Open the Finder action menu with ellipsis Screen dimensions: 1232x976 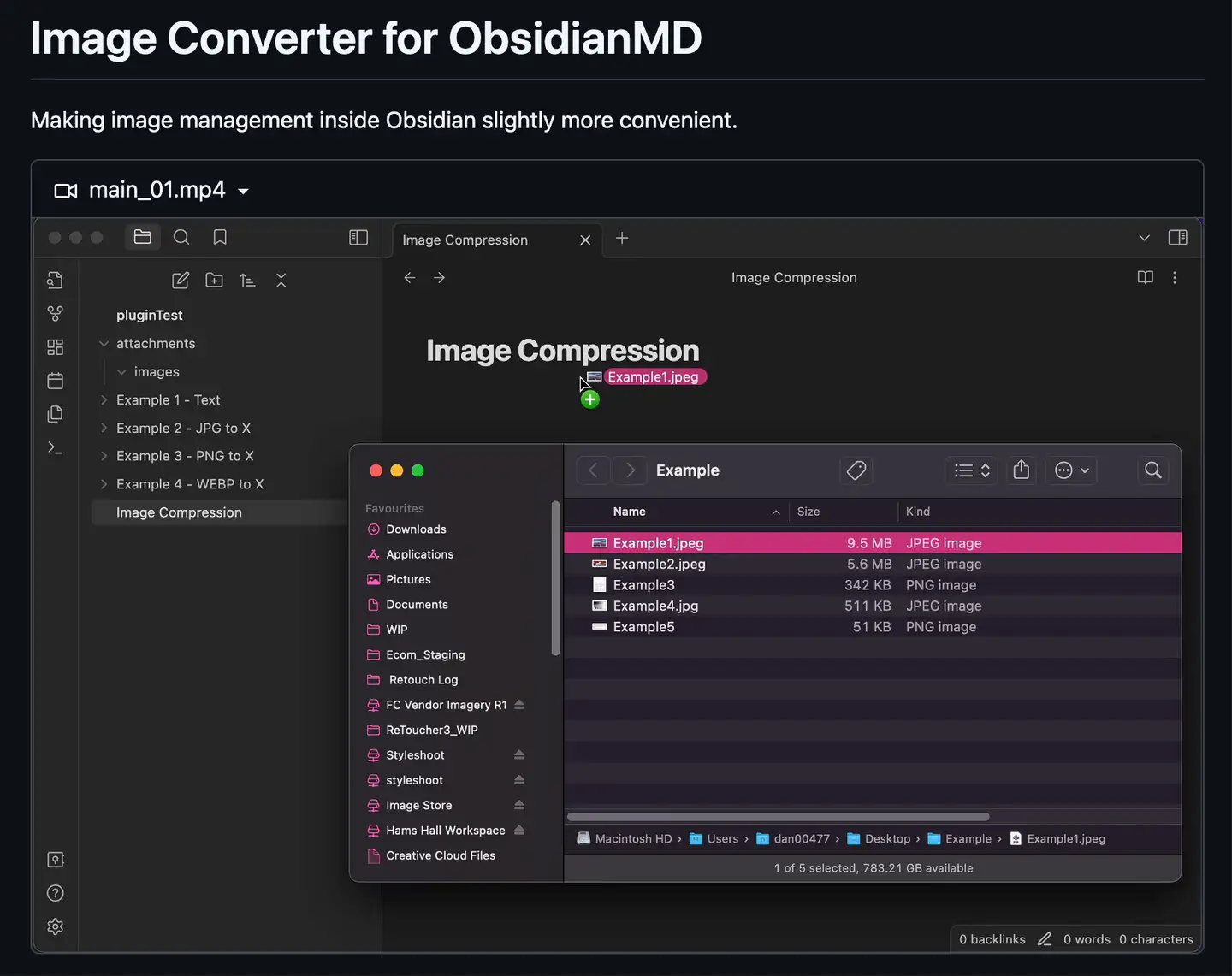(1072, 470)
